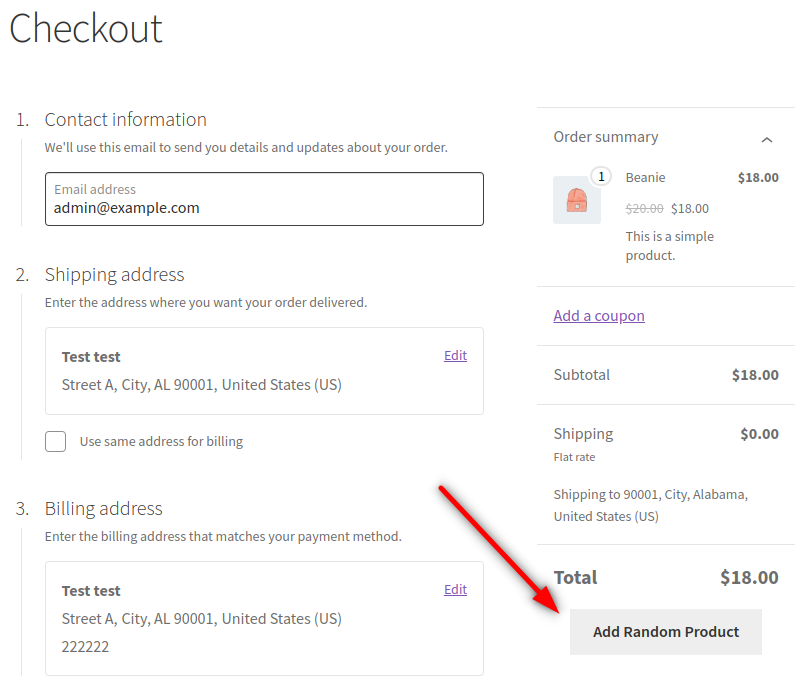Viewport: 804px width, 695px height.
Task: Click the Billing address heading
Action: click(103, 508)
